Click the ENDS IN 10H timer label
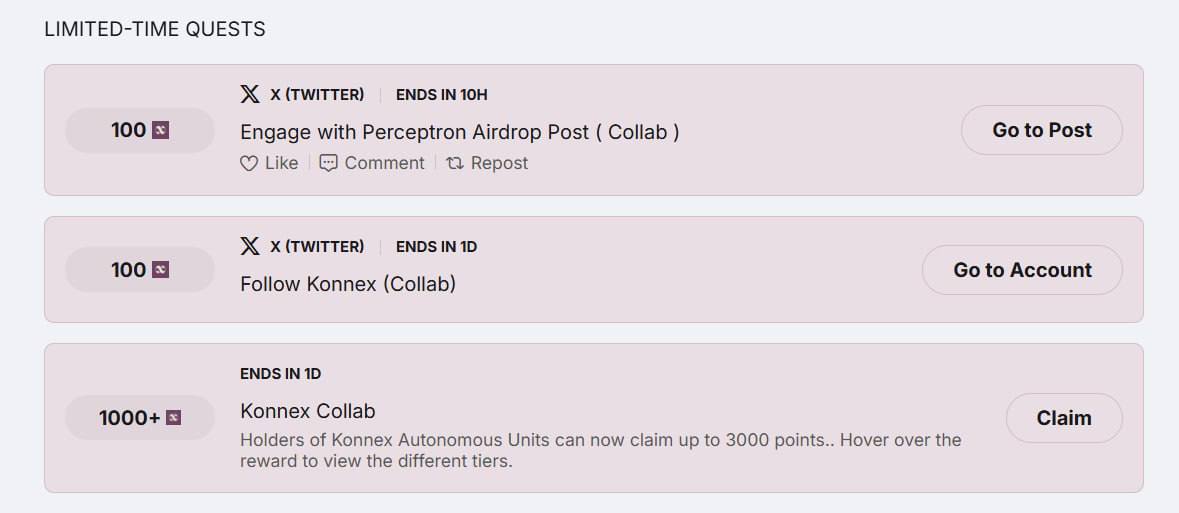 pyautogui.click(x=441, y=95)
